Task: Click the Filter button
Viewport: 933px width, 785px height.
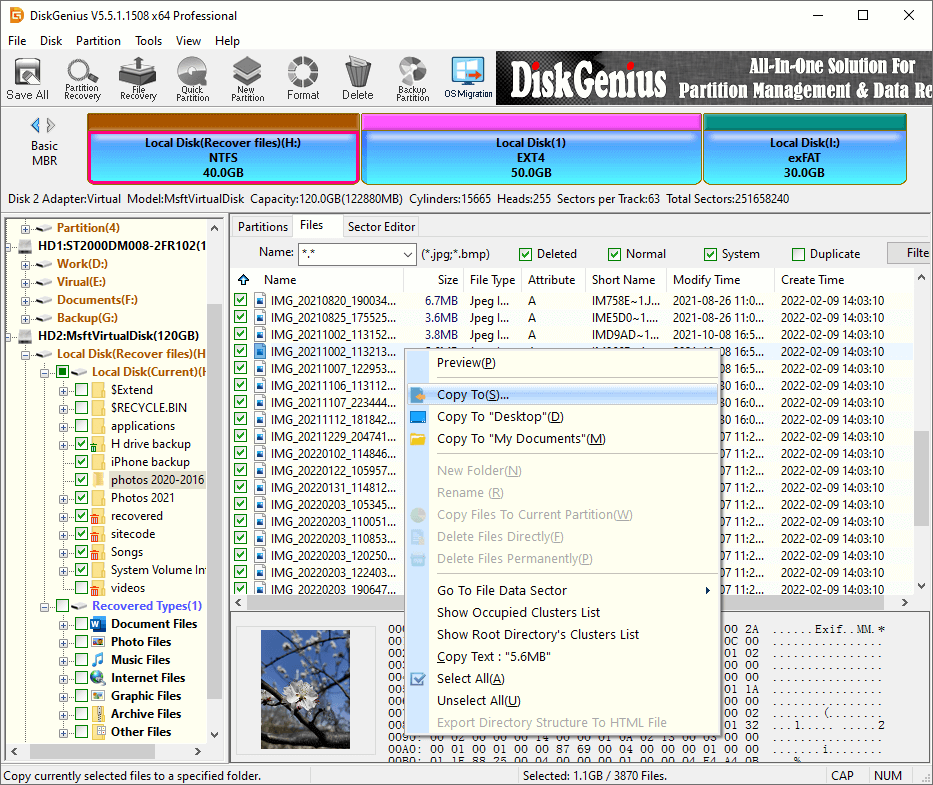Action: pos(909,253)
